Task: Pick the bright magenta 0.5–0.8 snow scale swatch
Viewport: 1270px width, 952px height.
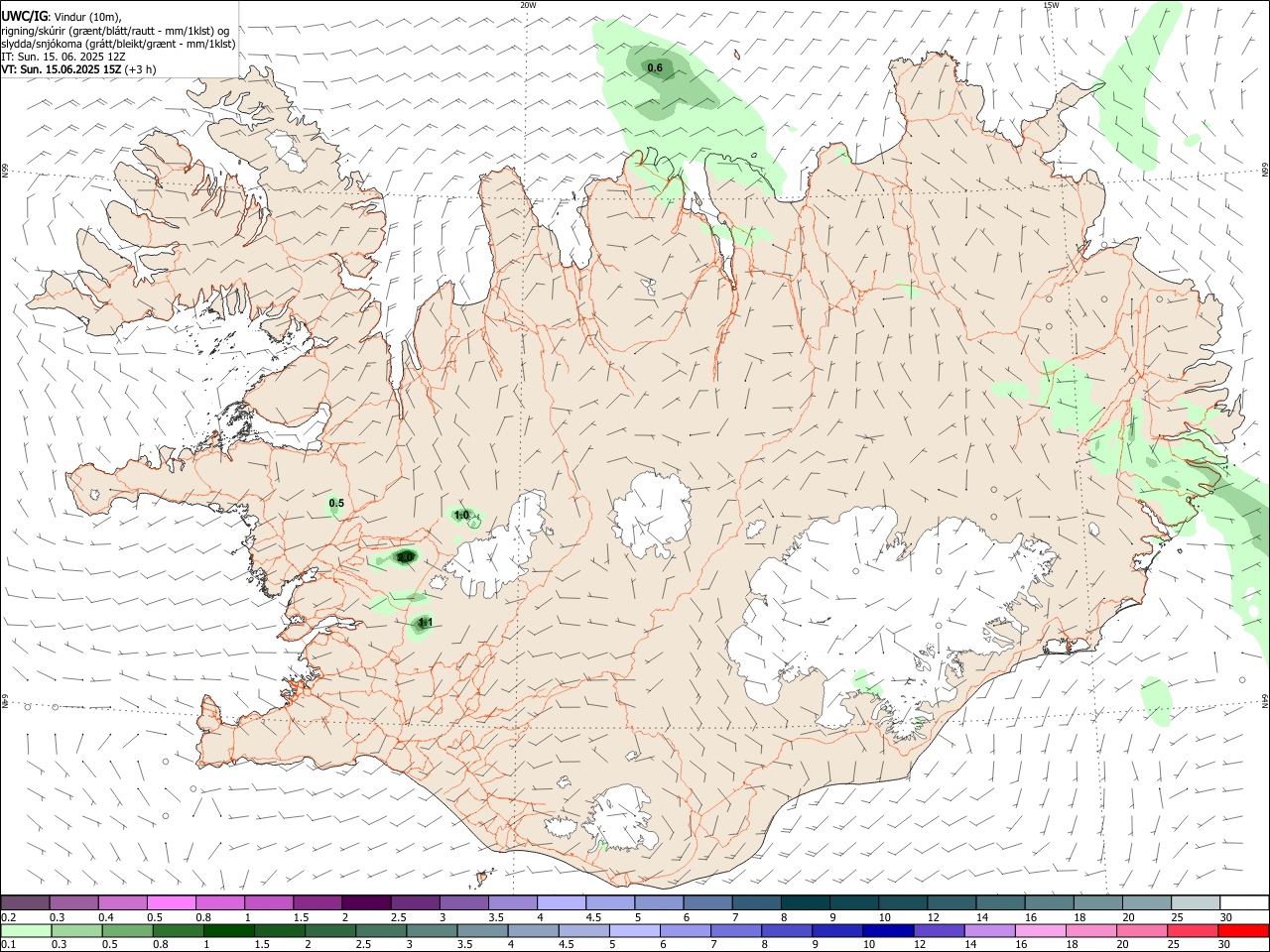Action: pos(171,902)
